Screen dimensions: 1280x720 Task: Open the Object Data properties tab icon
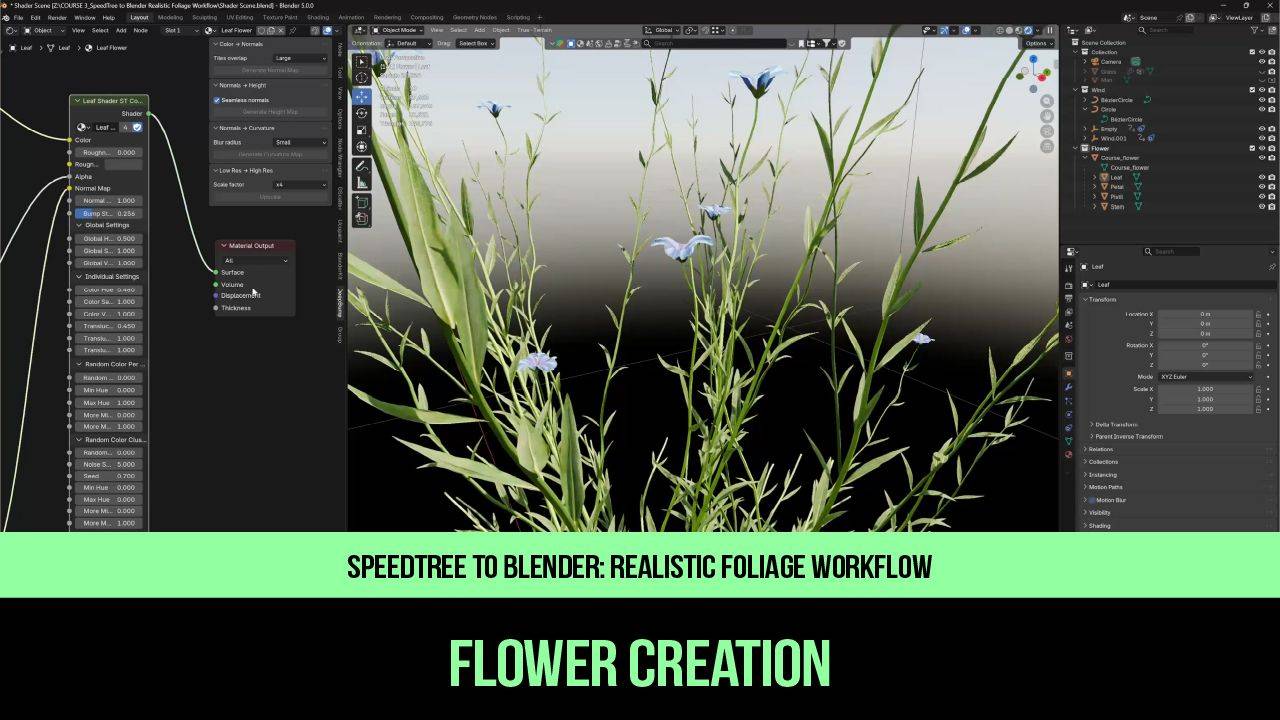(x=1069, y=441)
